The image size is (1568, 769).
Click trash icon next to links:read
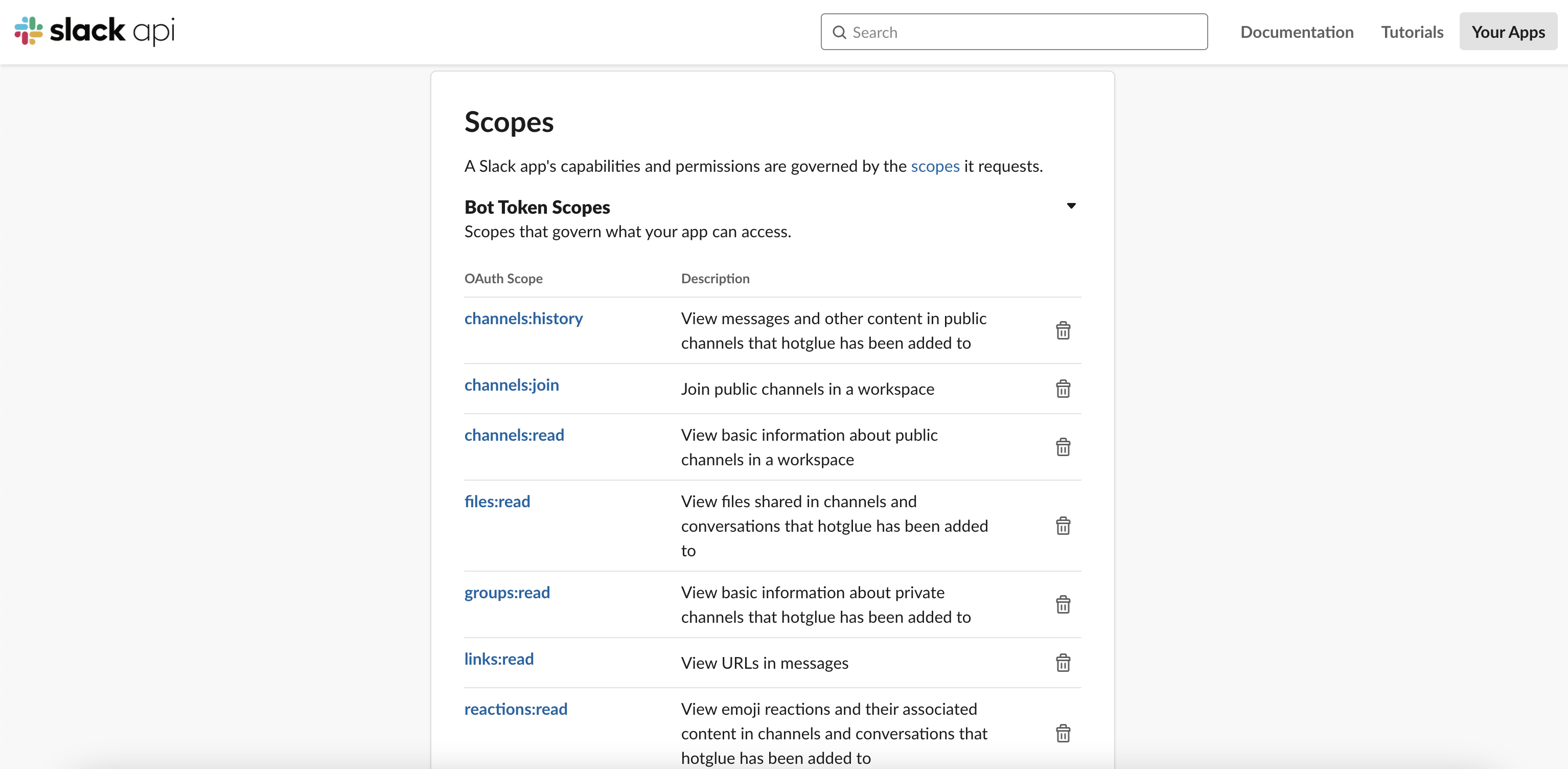tap(1063, 663)
